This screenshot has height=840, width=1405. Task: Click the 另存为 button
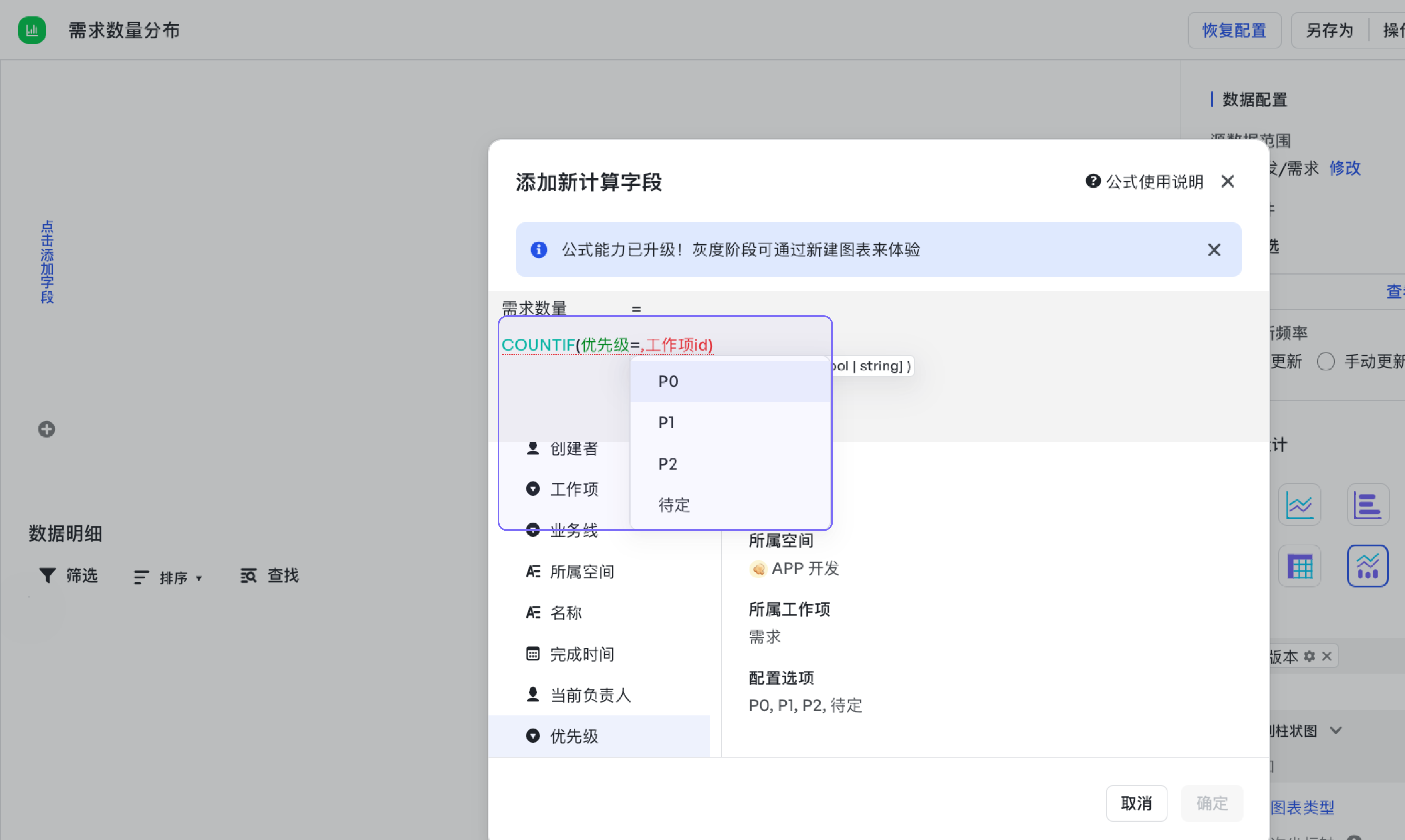tap(1330, 30)
